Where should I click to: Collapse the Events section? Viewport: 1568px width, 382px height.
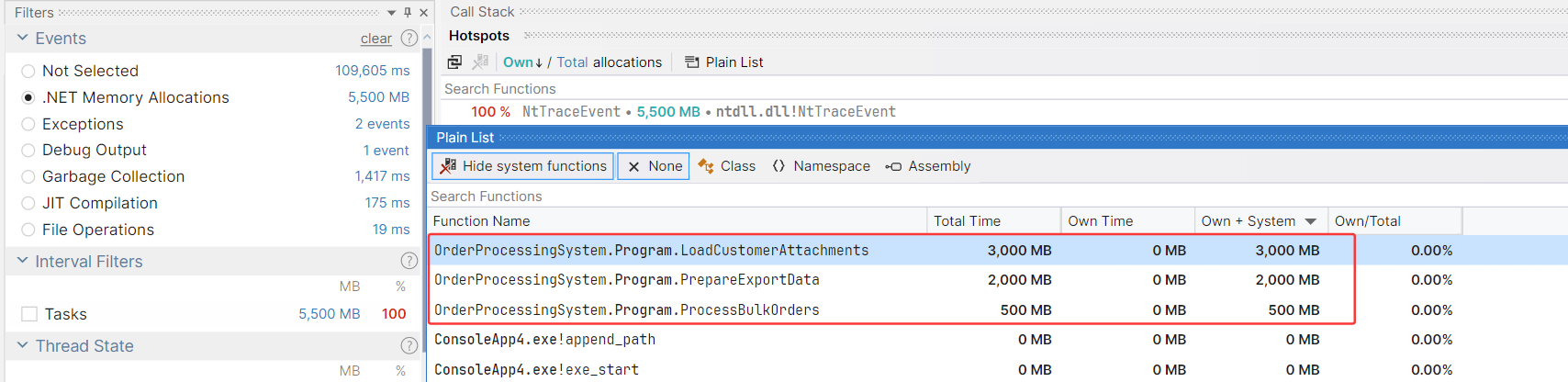22,39
